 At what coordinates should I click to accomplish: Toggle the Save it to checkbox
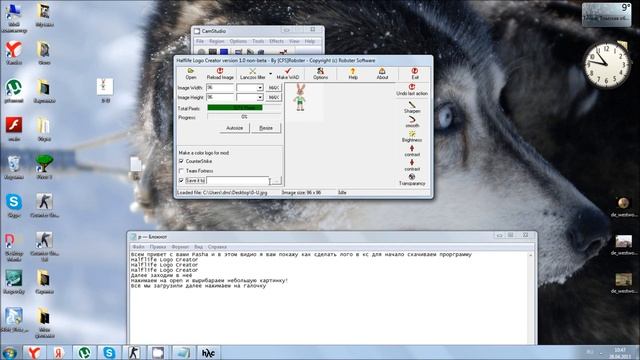tap(181, 180)
